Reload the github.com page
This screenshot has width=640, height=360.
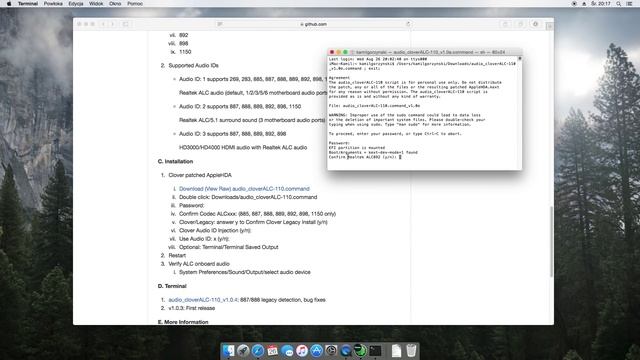point(408,24)
